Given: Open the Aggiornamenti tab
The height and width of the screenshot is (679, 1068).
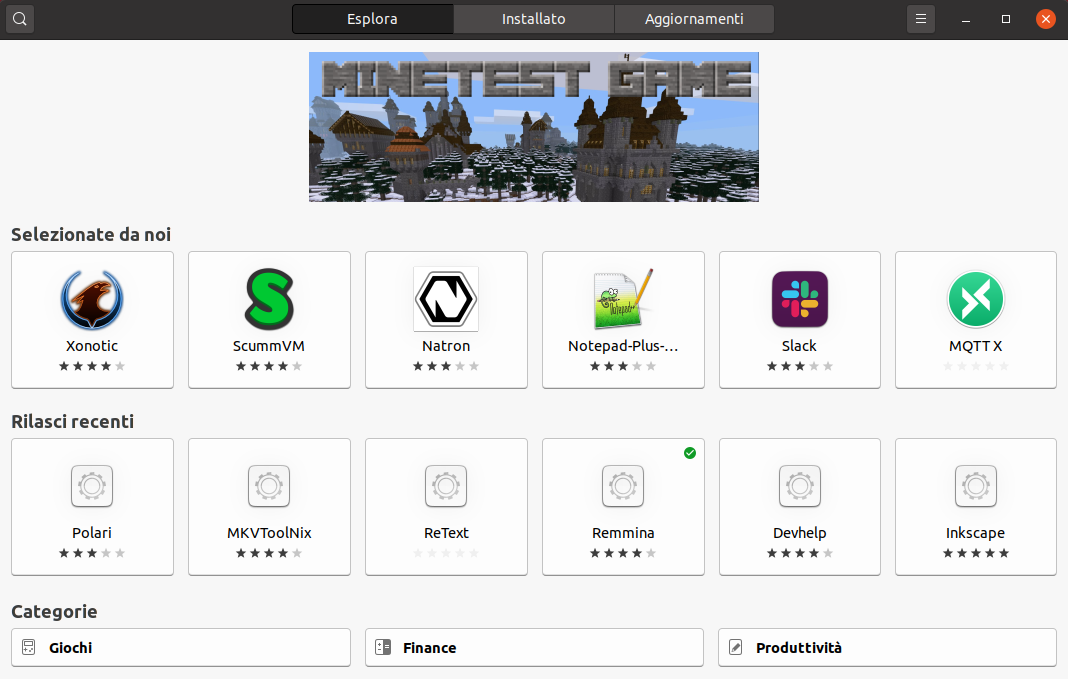Looking at the screenshot, I should [x=694, y=19].
